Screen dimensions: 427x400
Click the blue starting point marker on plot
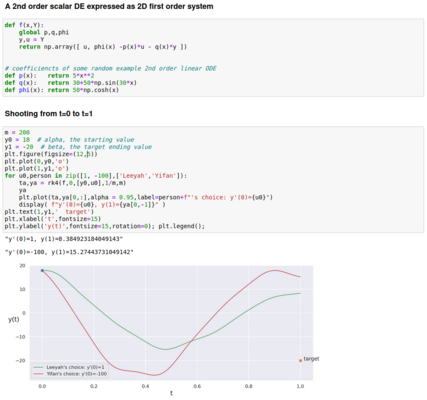[x=42, y=270]
